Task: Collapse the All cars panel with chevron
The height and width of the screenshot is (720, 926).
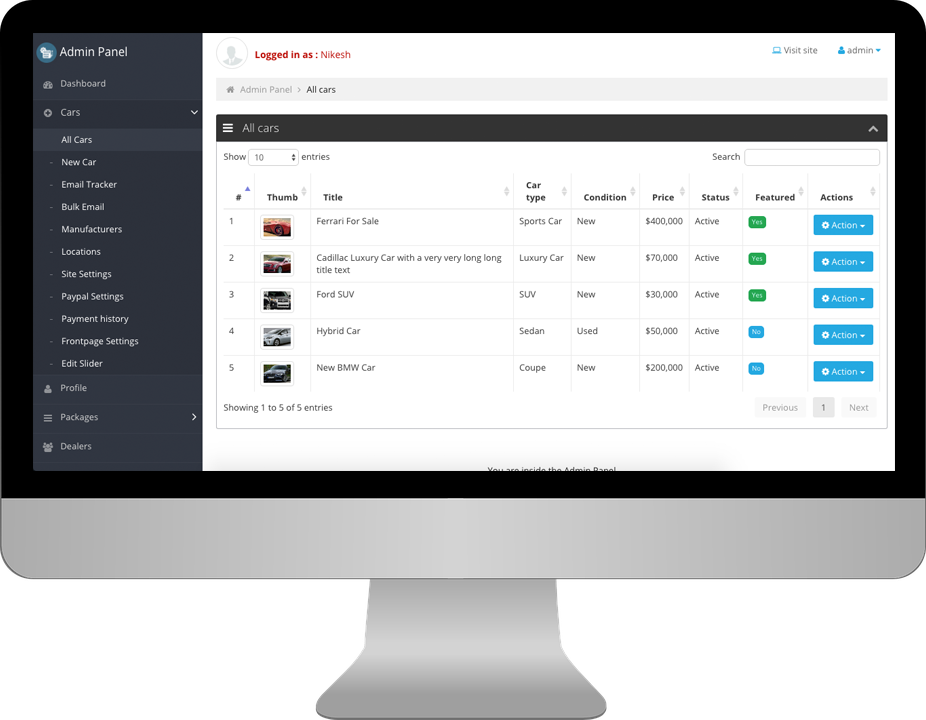Action: [873, 129]
